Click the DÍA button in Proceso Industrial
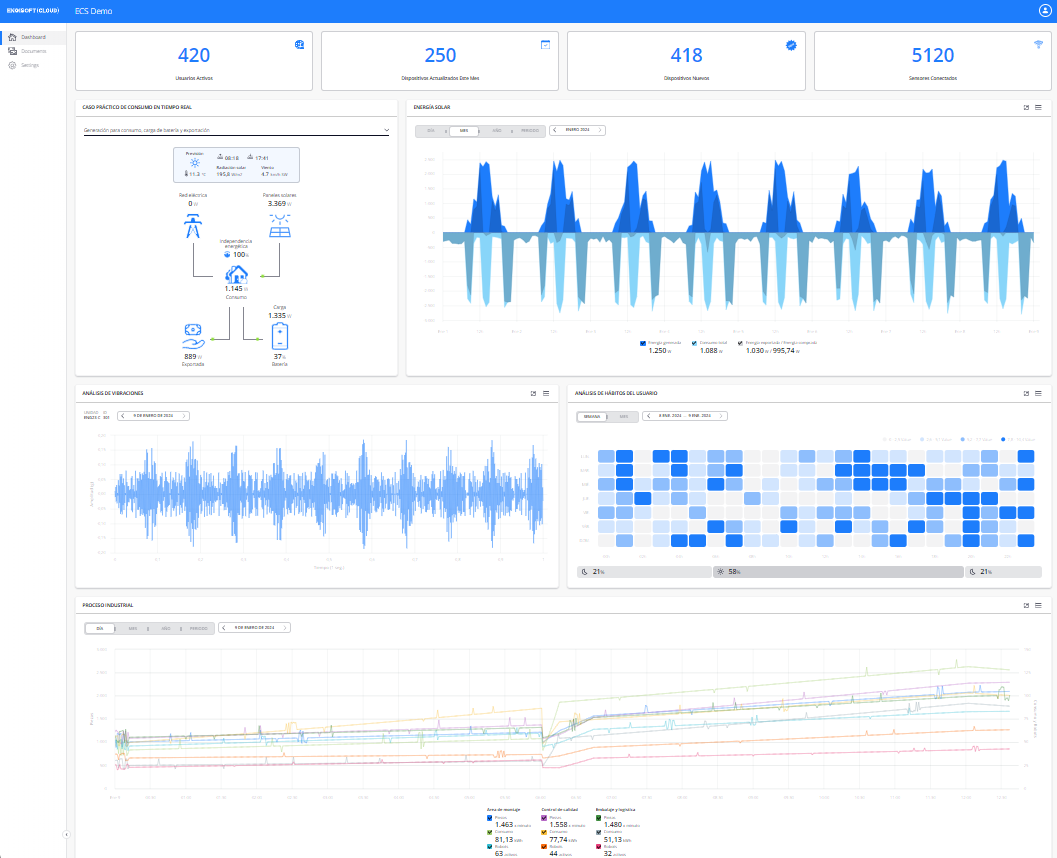 (x=99, y=629)
